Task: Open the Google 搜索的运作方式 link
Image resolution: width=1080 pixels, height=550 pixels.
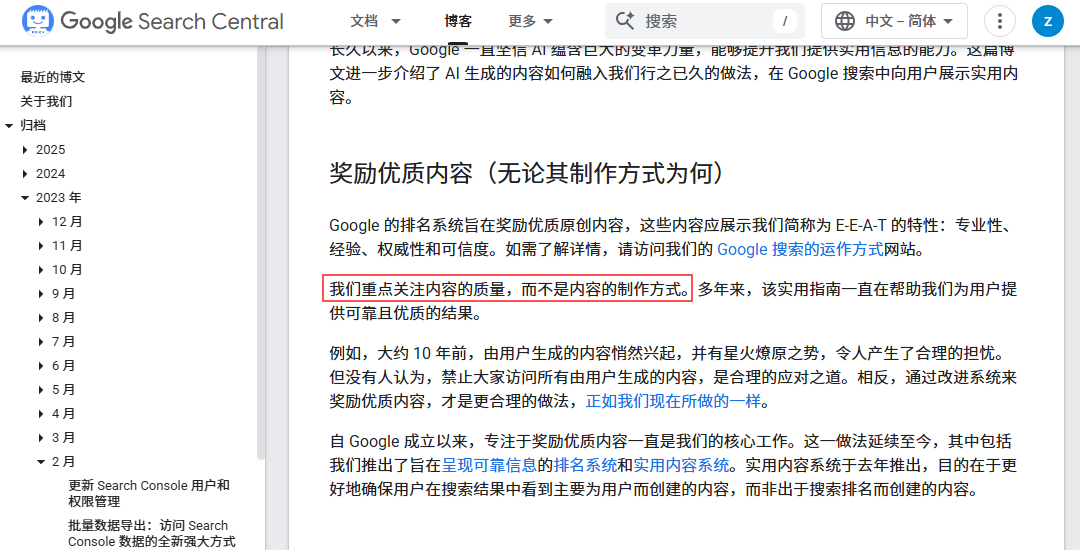Action: 800,249
